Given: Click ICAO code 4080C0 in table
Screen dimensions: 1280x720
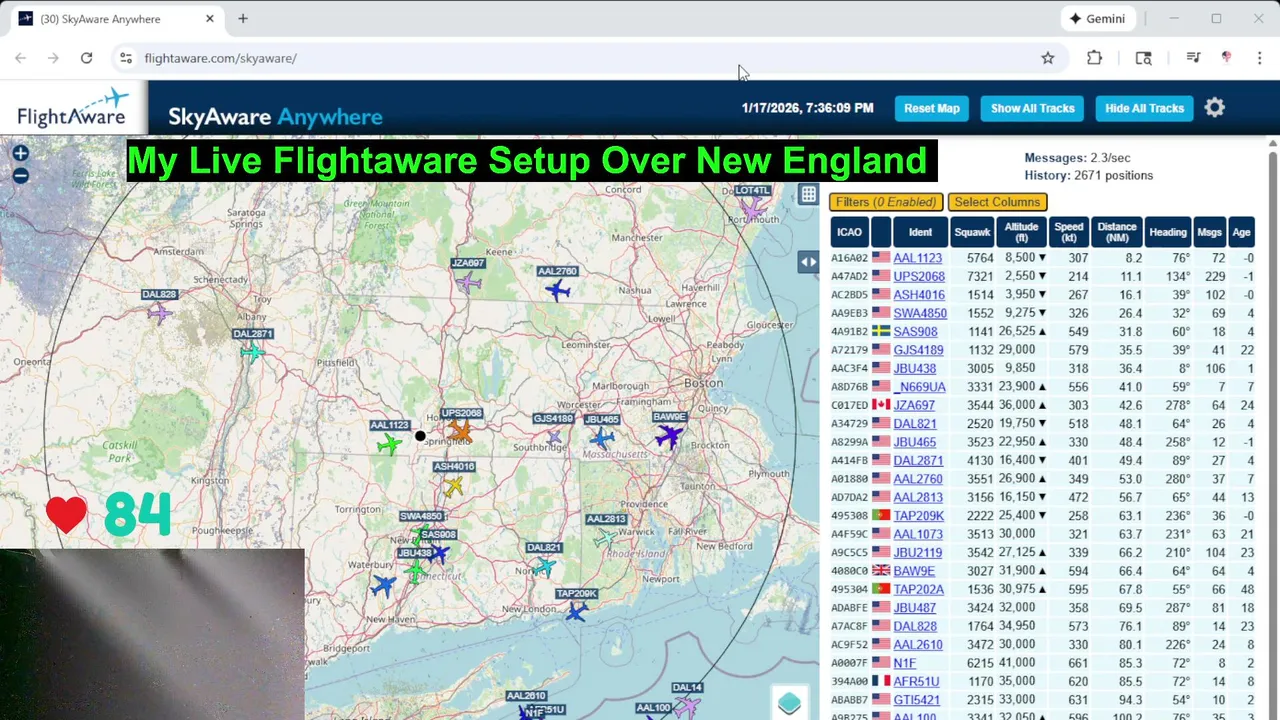Looking at the screenshot, I should 849,571.
